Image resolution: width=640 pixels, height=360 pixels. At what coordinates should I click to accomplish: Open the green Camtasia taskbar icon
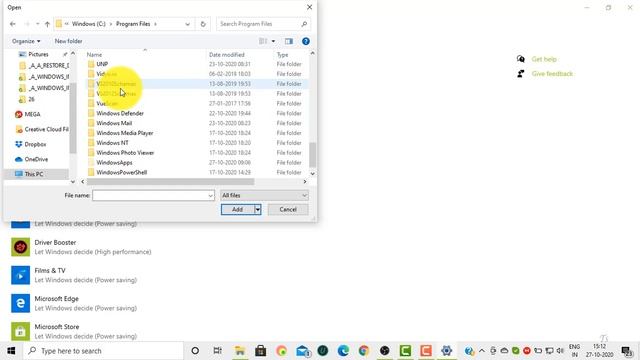coord(405,351)
